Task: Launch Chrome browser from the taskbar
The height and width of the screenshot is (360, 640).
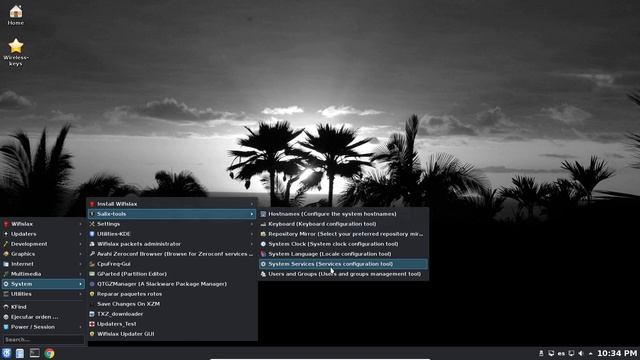Action: (x=49, y=353)
